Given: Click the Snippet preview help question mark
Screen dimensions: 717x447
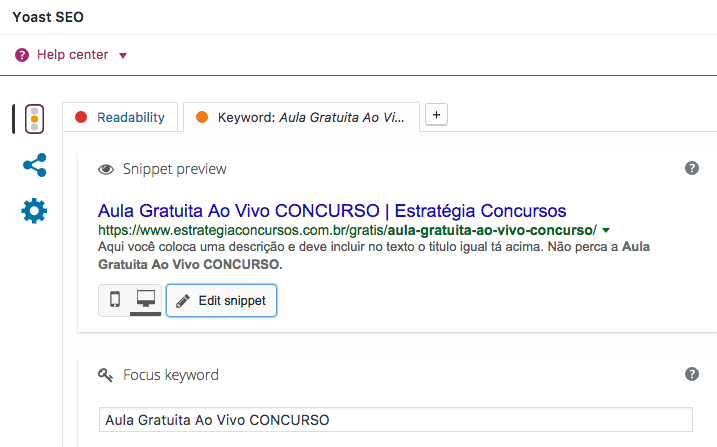Looking at the screenshot, I should coord(692,168).
